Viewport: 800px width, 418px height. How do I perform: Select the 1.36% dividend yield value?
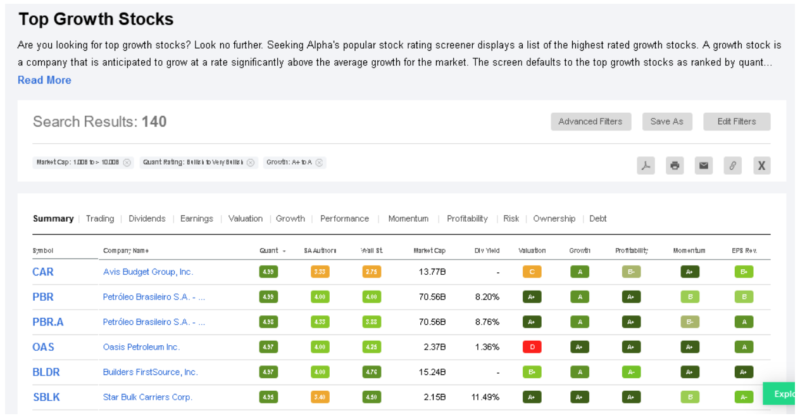(x=487, y=347)
